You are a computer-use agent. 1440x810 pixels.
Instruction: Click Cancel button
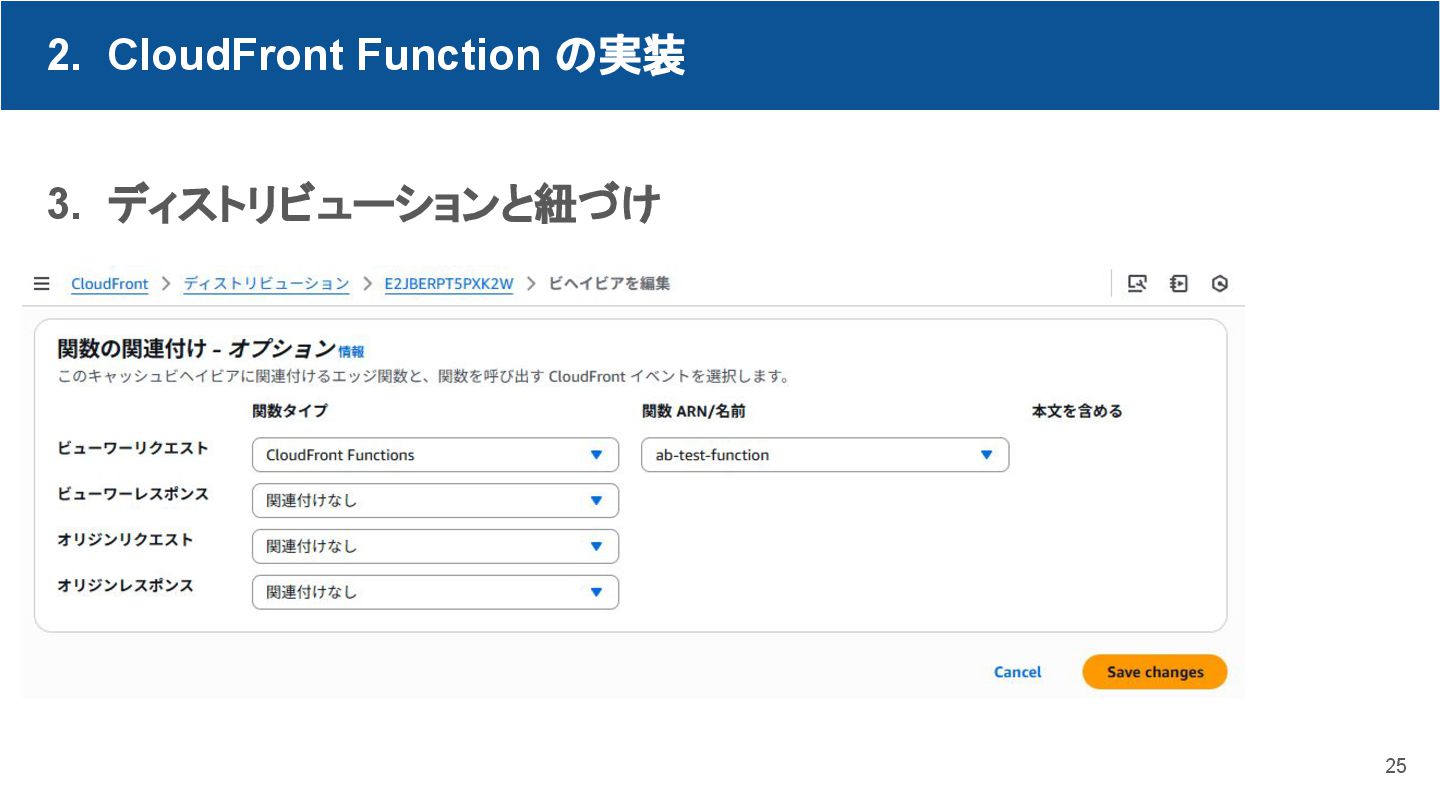pyautogui.click(x=1017, y=672)
